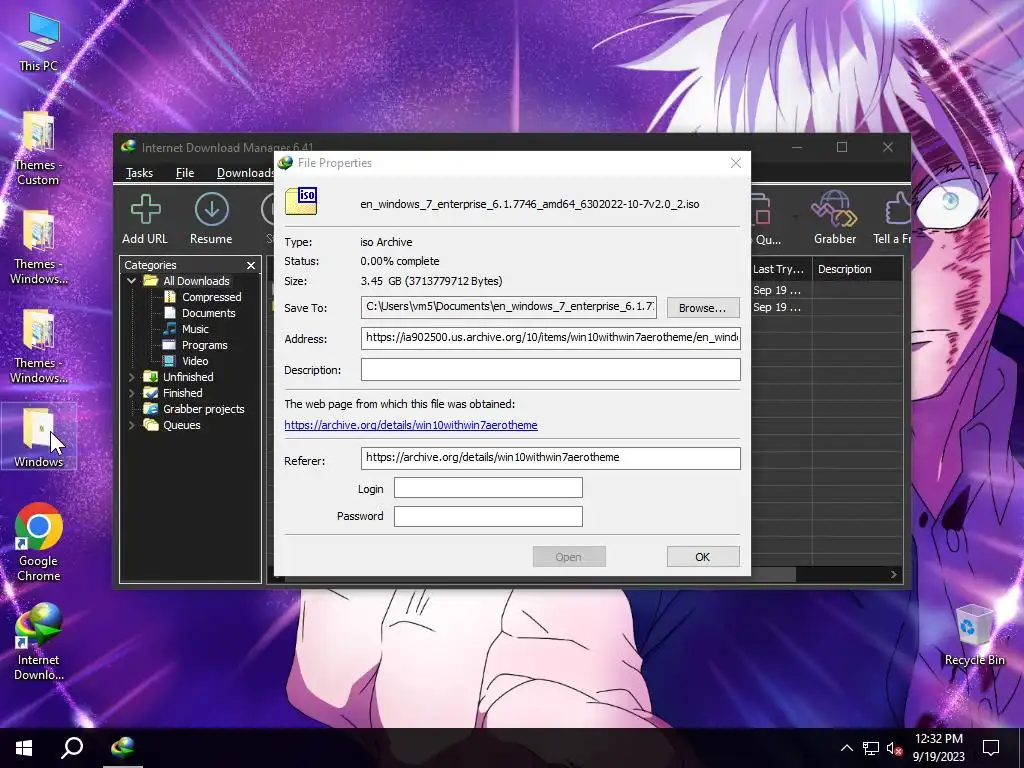Open the notification center icon
Viewport: 1024px width, 768px height.
point(991,748)
